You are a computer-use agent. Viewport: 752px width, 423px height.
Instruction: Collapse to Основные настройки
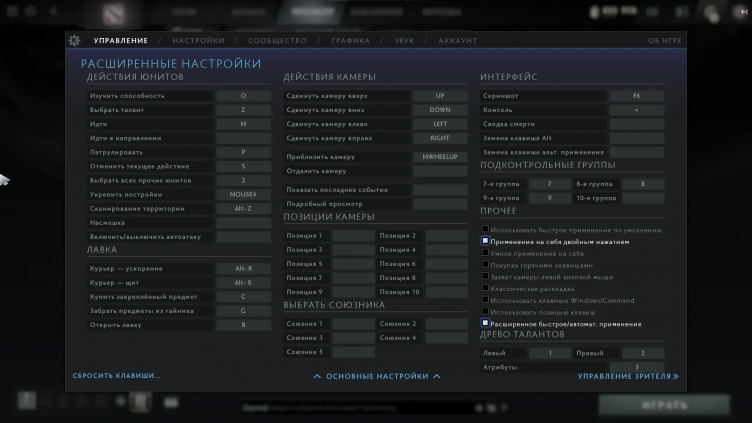(377, 377)
